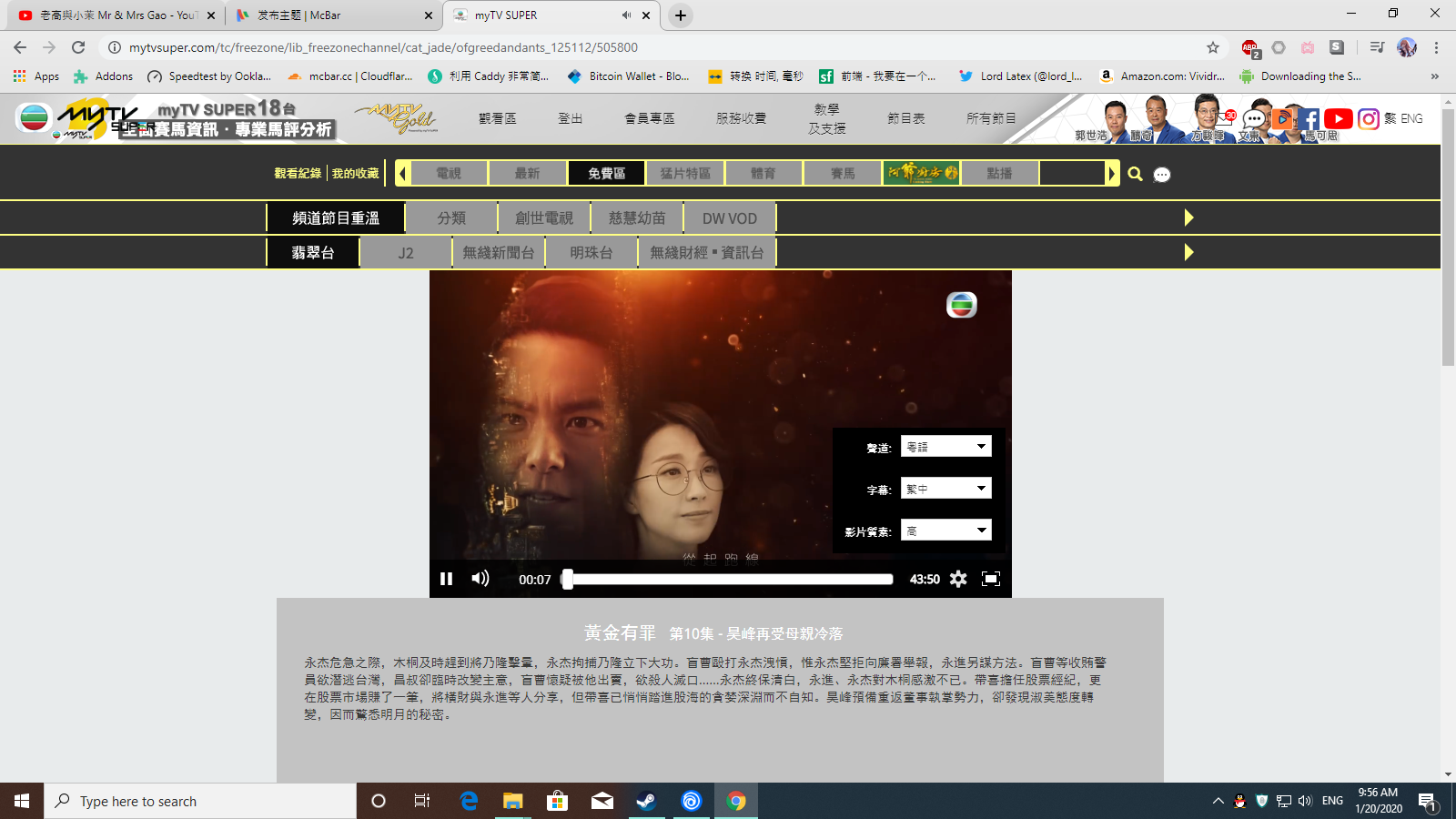1456x819 pixels.
Task: Open the orange play app icon
Action: coord(1281,118)
